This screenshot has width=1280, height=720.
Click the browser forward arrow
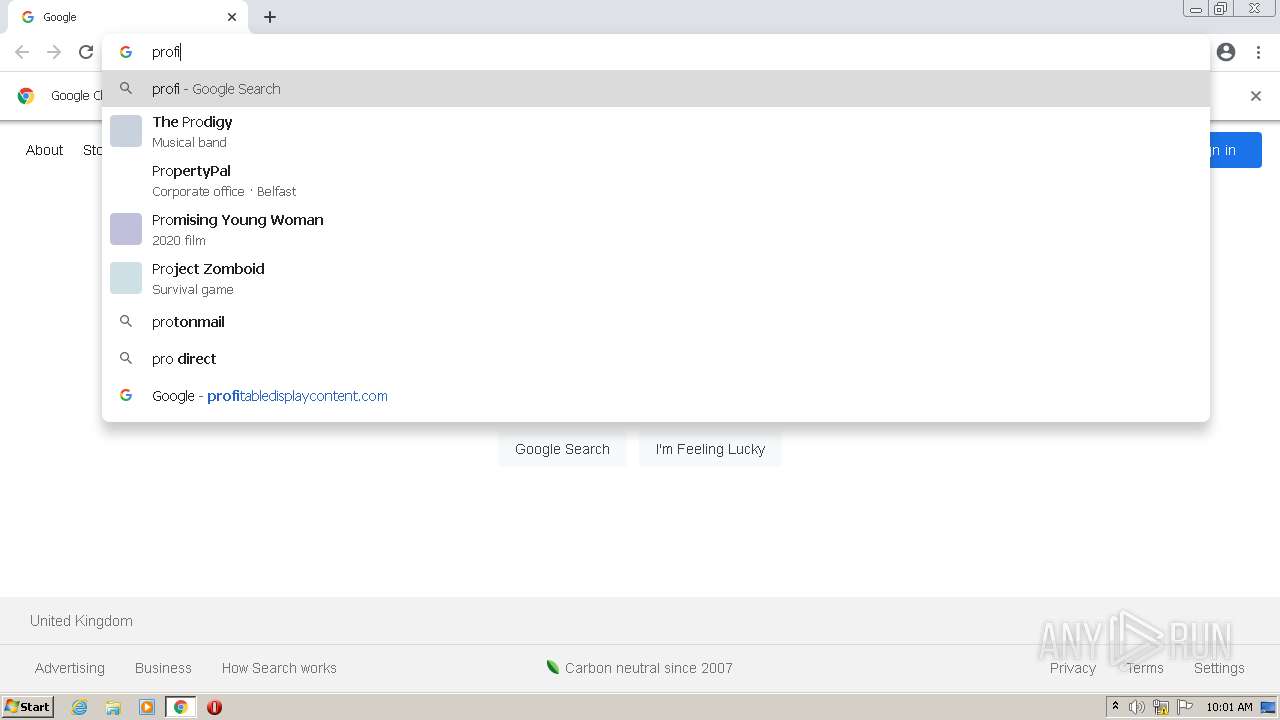54,52
